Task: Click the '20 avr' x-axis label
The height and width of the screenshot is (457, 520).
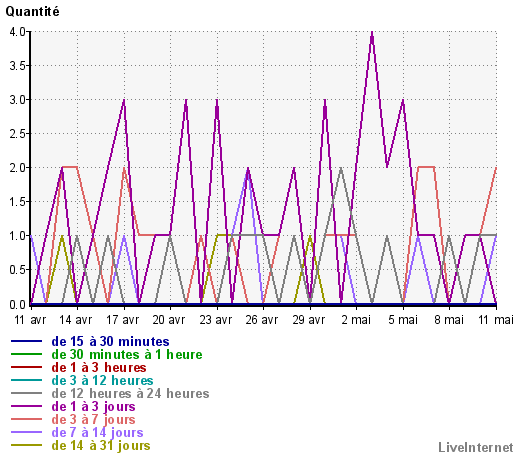Action: tap(169, 320)
